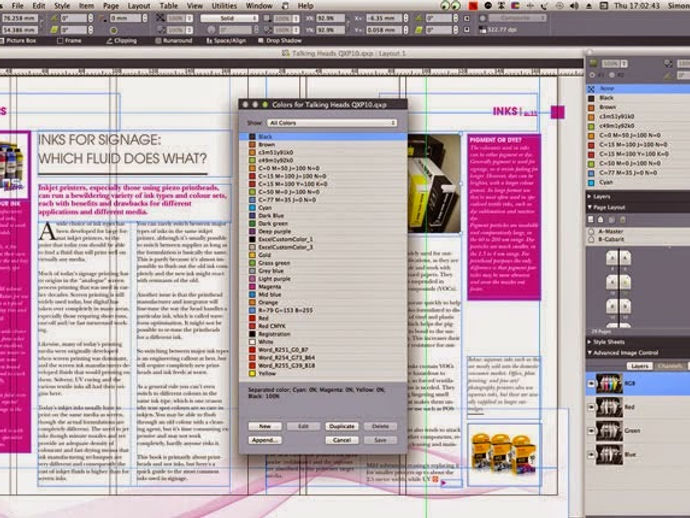Viewport: 690px width, 518px height.
Task: Open the Show All Colors dropdown
Action: click(332, 123)
